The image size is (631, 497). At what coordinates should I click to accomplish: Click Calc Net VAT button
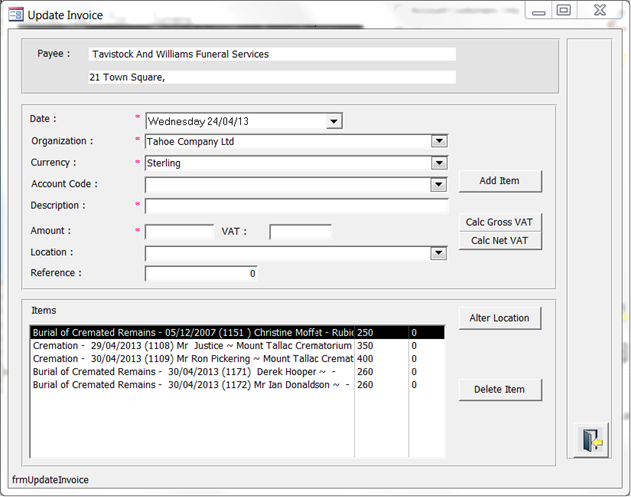pyautogui.click(x=500, y=241)
